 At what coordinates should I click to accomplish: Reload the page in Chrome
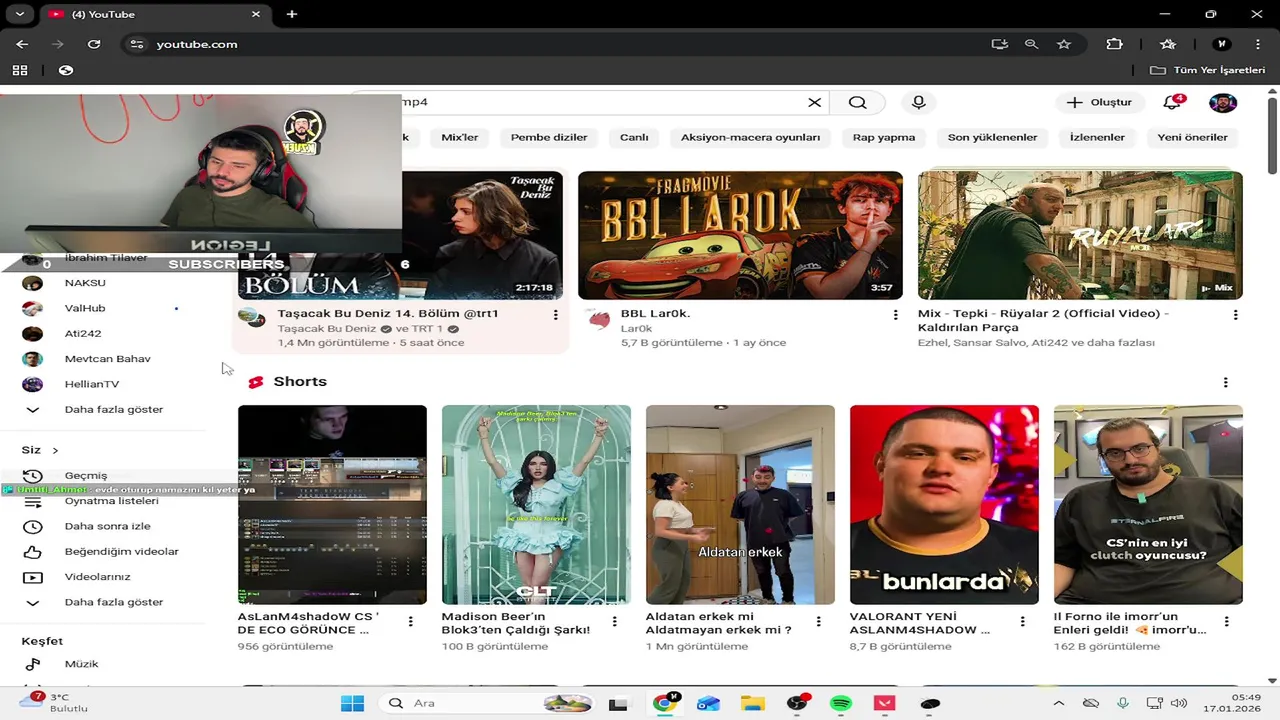point(94,44)
